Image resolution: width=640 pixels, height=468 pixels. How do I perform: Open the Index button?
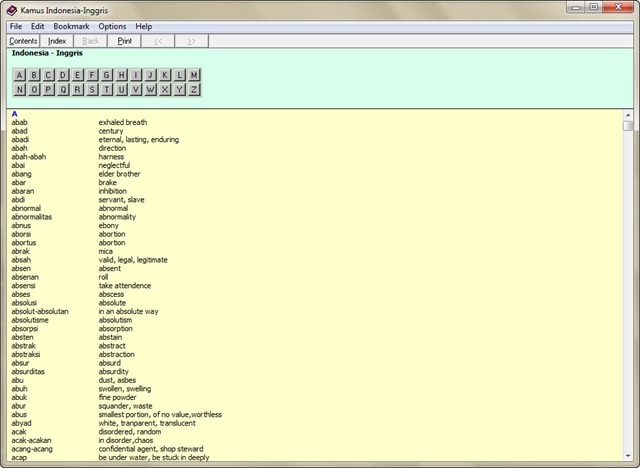(x=57, y=41)
